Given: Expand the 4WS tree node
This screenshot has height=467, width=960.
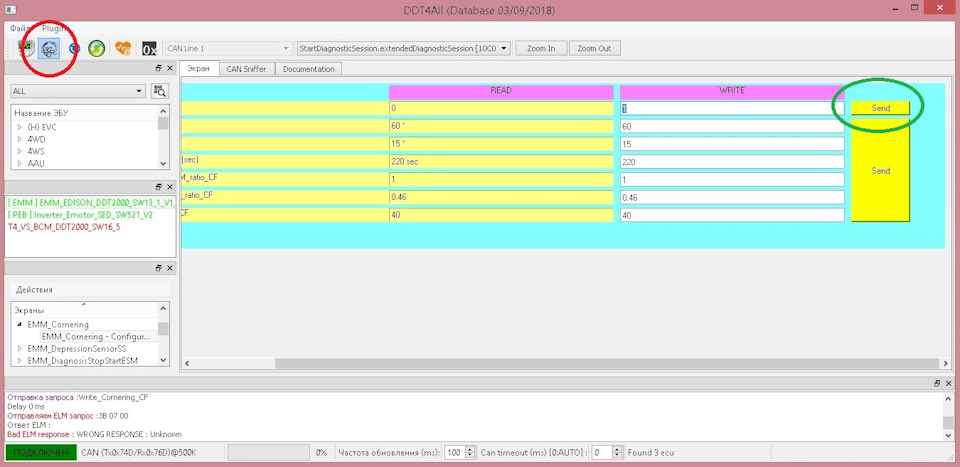Looking at the screenshot, I should 20,151.
